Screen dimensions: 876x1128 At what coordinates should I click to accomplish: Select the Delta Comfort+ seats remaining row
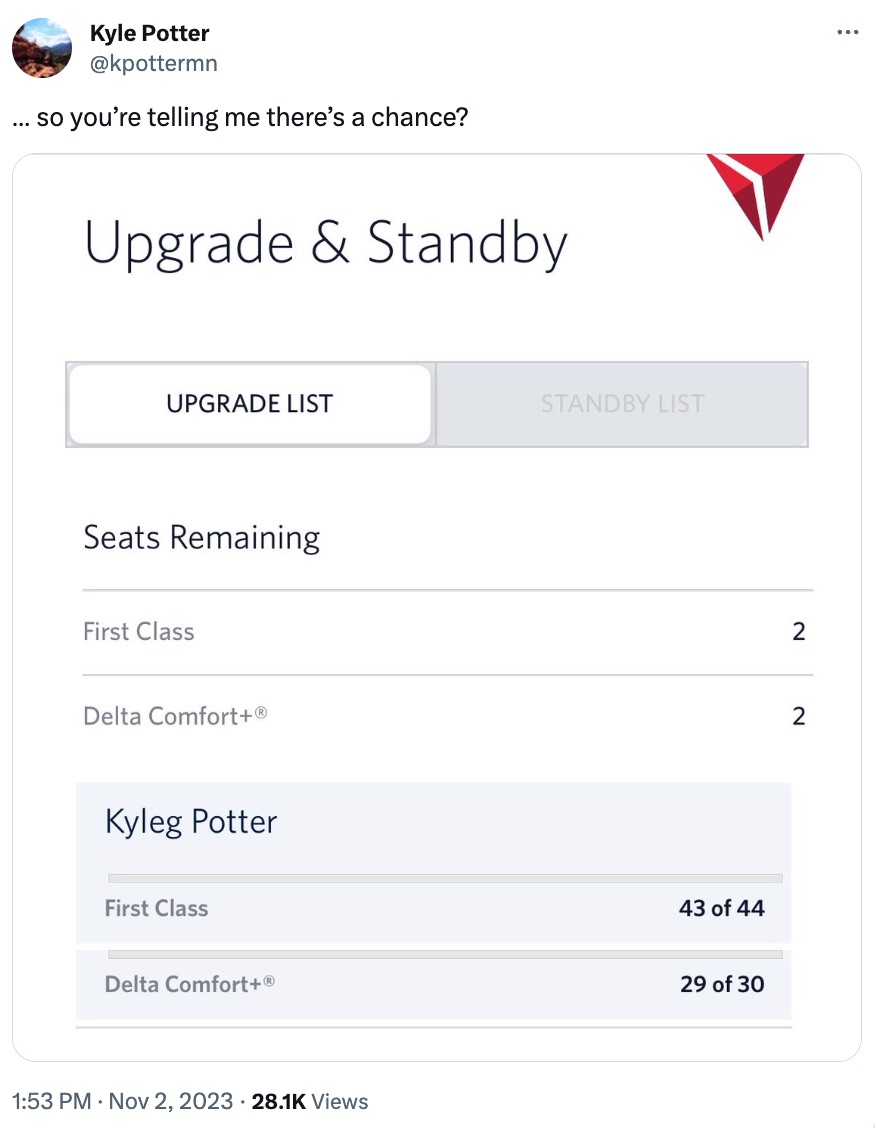(x=440, y=716)
